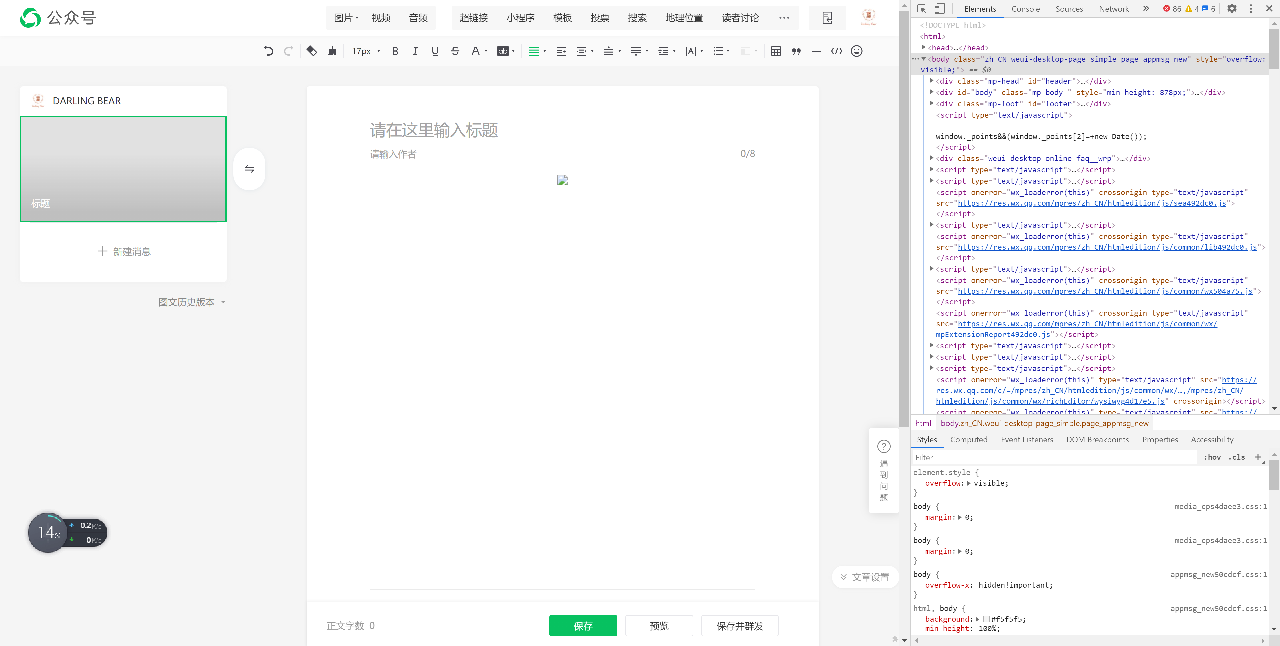Open the Accessibility tab

point(1212,440)
